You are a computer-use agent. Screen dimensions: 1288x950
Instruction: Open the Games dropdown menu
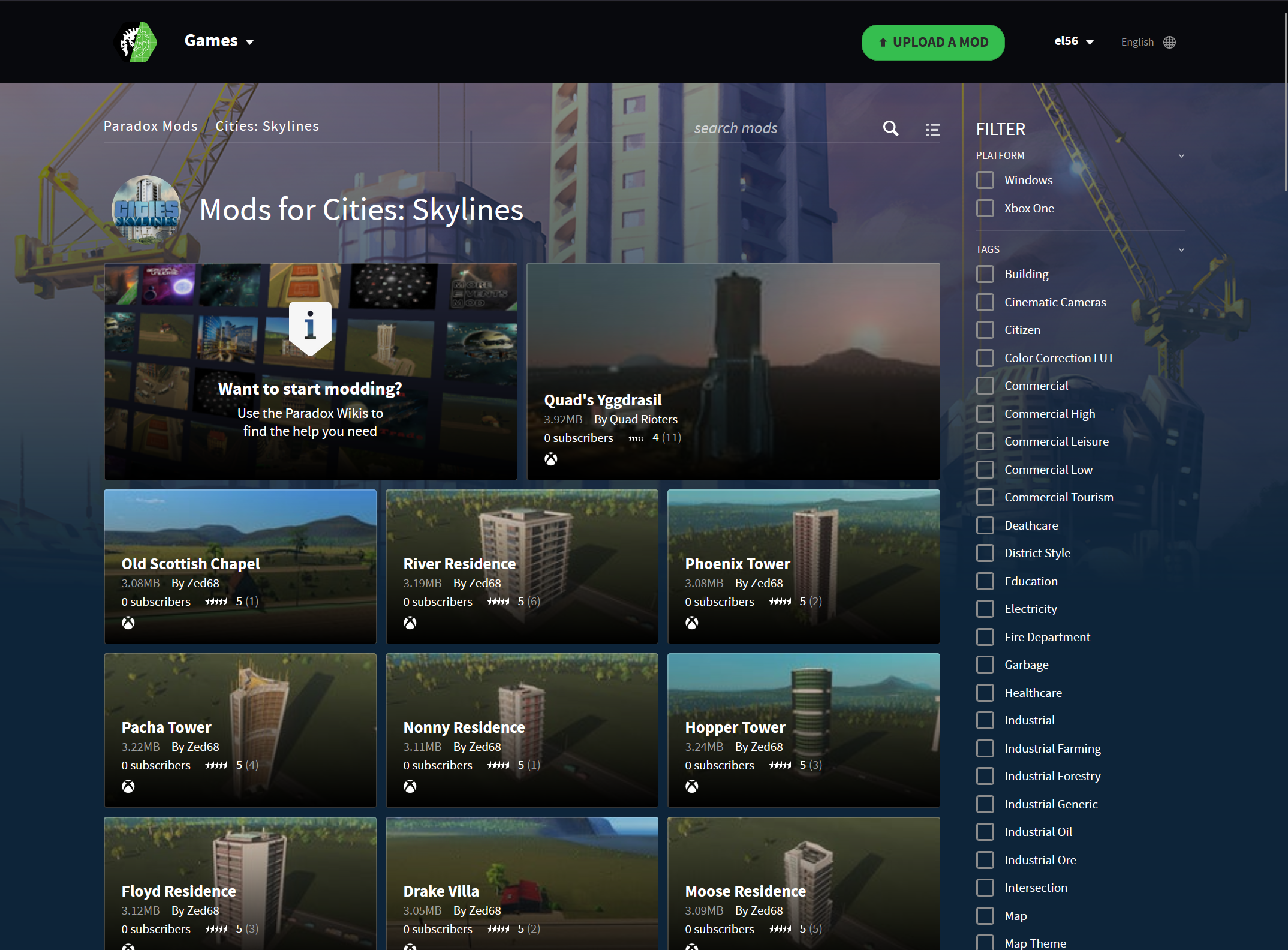[219, 41]
